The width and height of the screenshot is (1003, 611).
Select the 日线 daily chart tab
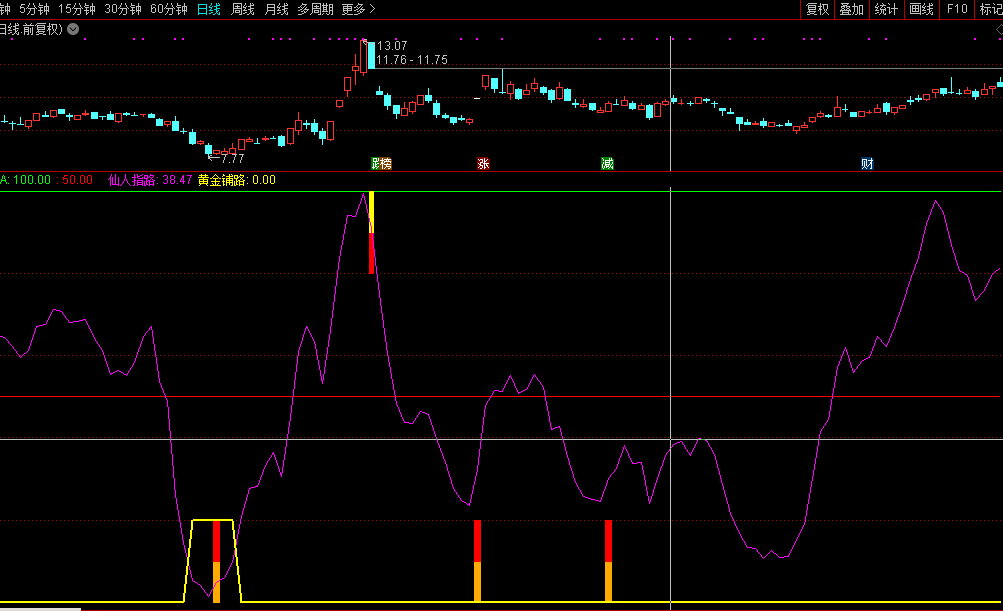pos(209,9)
